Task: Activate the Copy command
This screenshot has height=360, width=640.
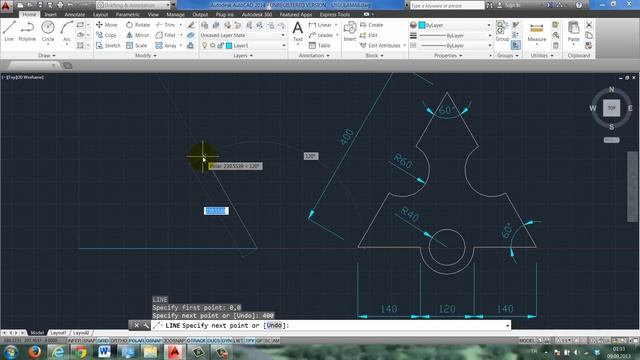Action: pos(107,35)
